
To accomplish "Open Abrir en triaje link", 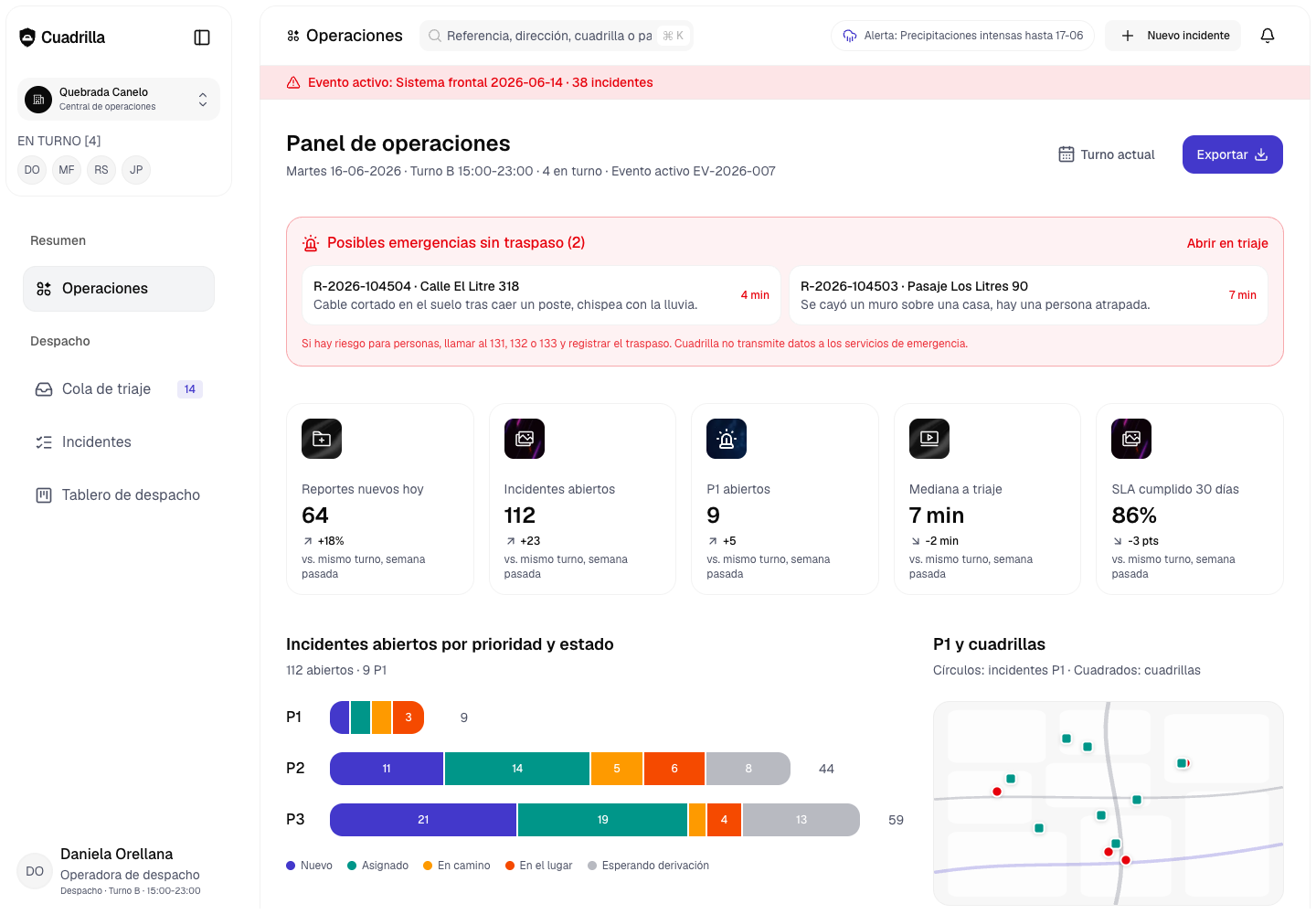I will pos(1227,243).
